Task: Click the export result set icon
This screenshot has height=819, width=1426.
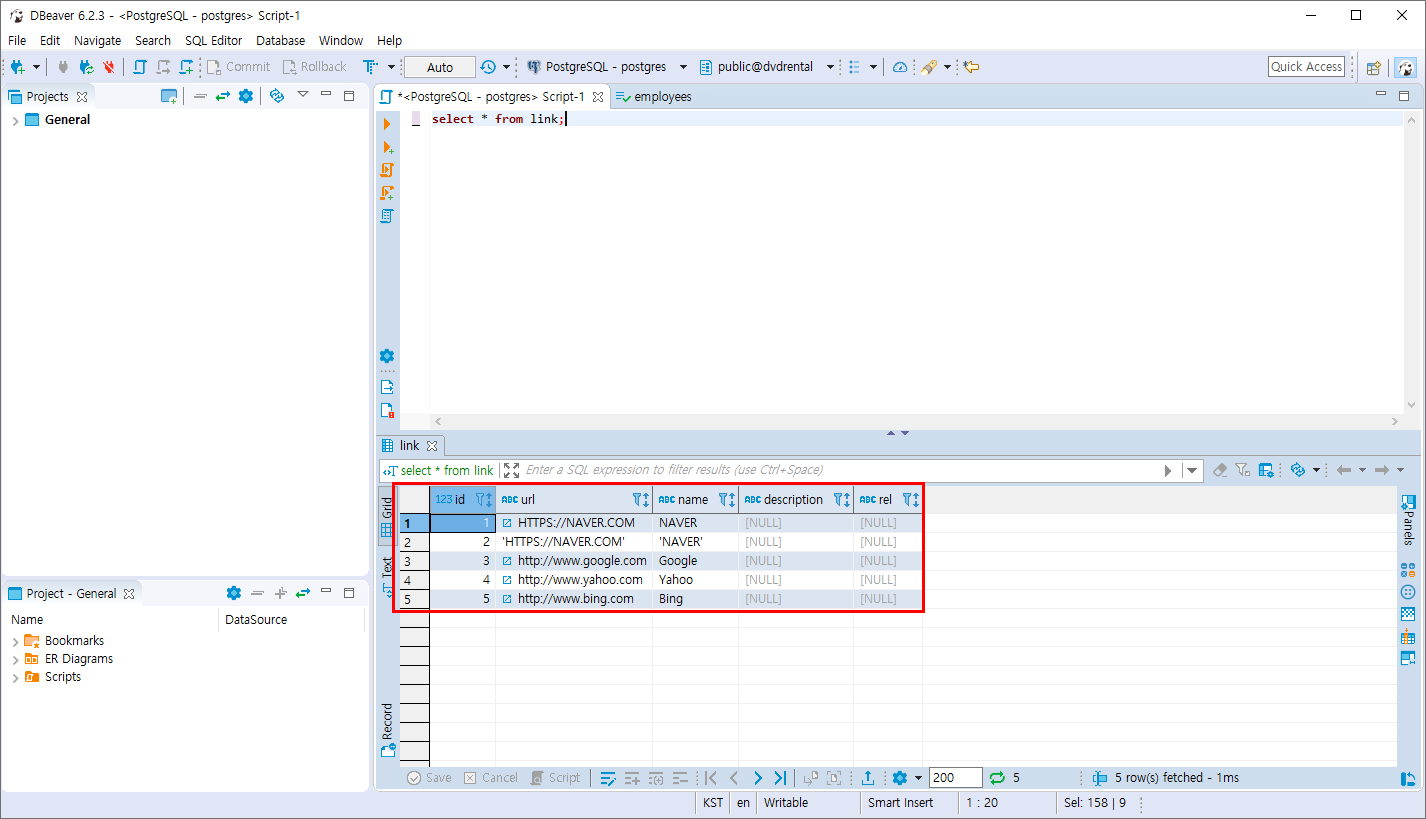Action: 868,778
